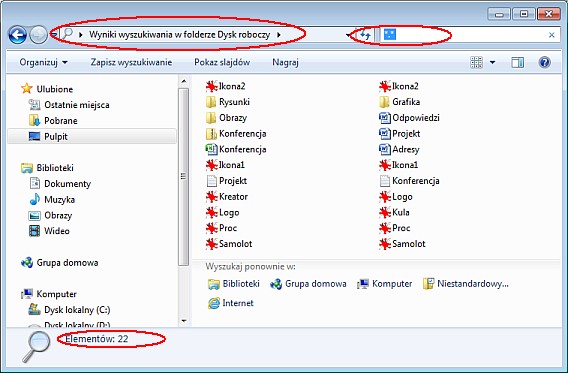Select Ulubione in the navigation pane

tap(47, 89)
